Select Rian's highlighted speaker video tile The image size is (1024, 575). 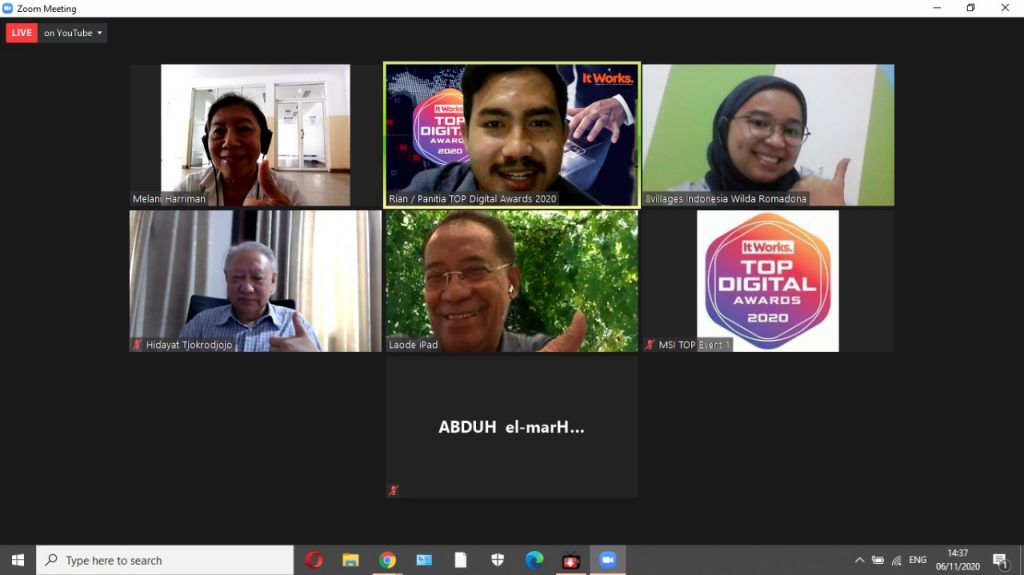pyautogui.click(x=511, y=135)
